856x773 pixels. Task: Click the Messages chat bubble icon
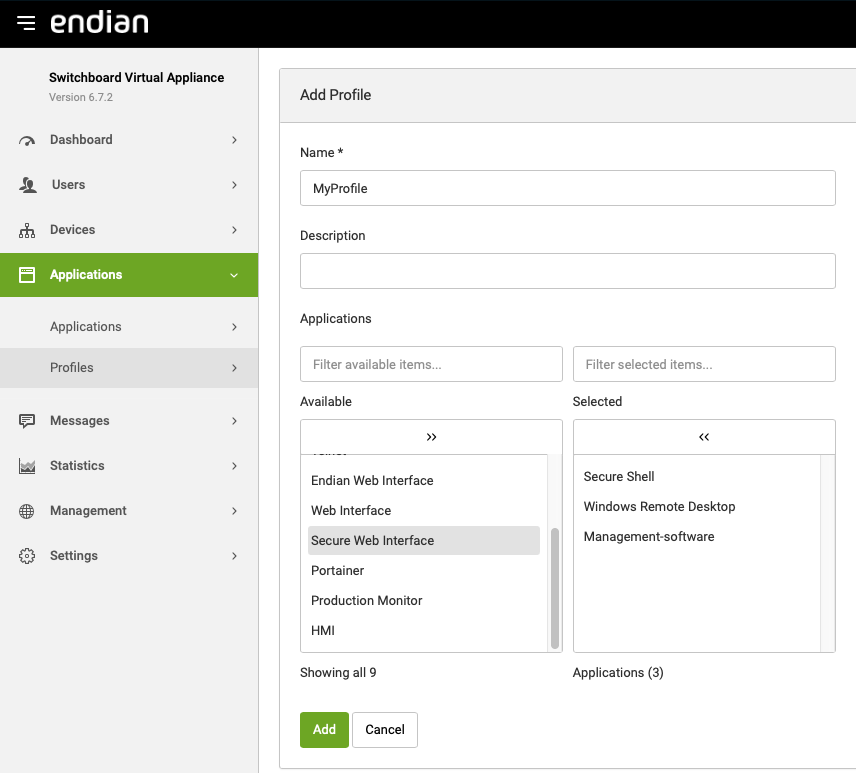(27, 421)
